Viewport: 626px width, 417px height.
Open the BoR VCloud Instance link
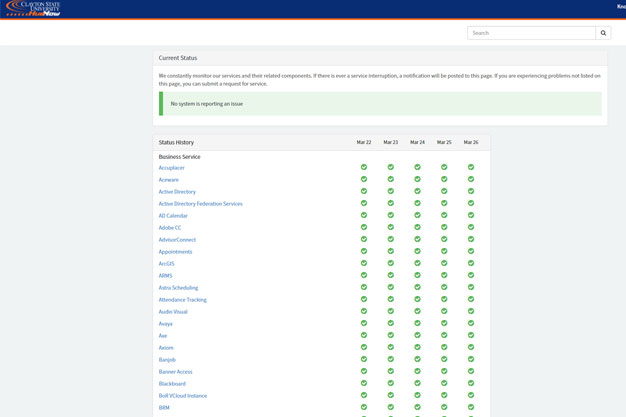click(x=183, y=395)
